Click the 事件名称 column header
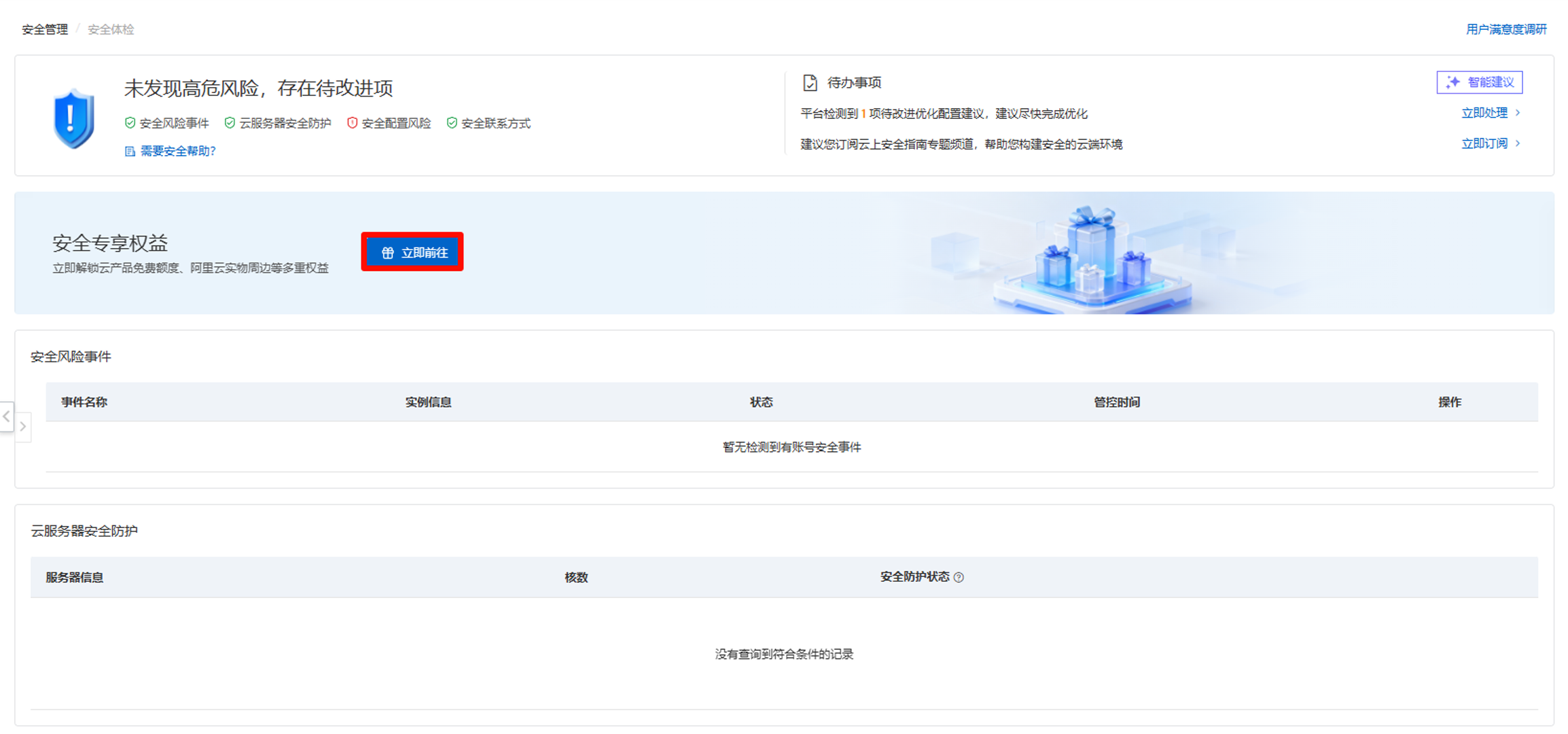The height and width of the screenshot is (734, 1568). tap(83, 402)
